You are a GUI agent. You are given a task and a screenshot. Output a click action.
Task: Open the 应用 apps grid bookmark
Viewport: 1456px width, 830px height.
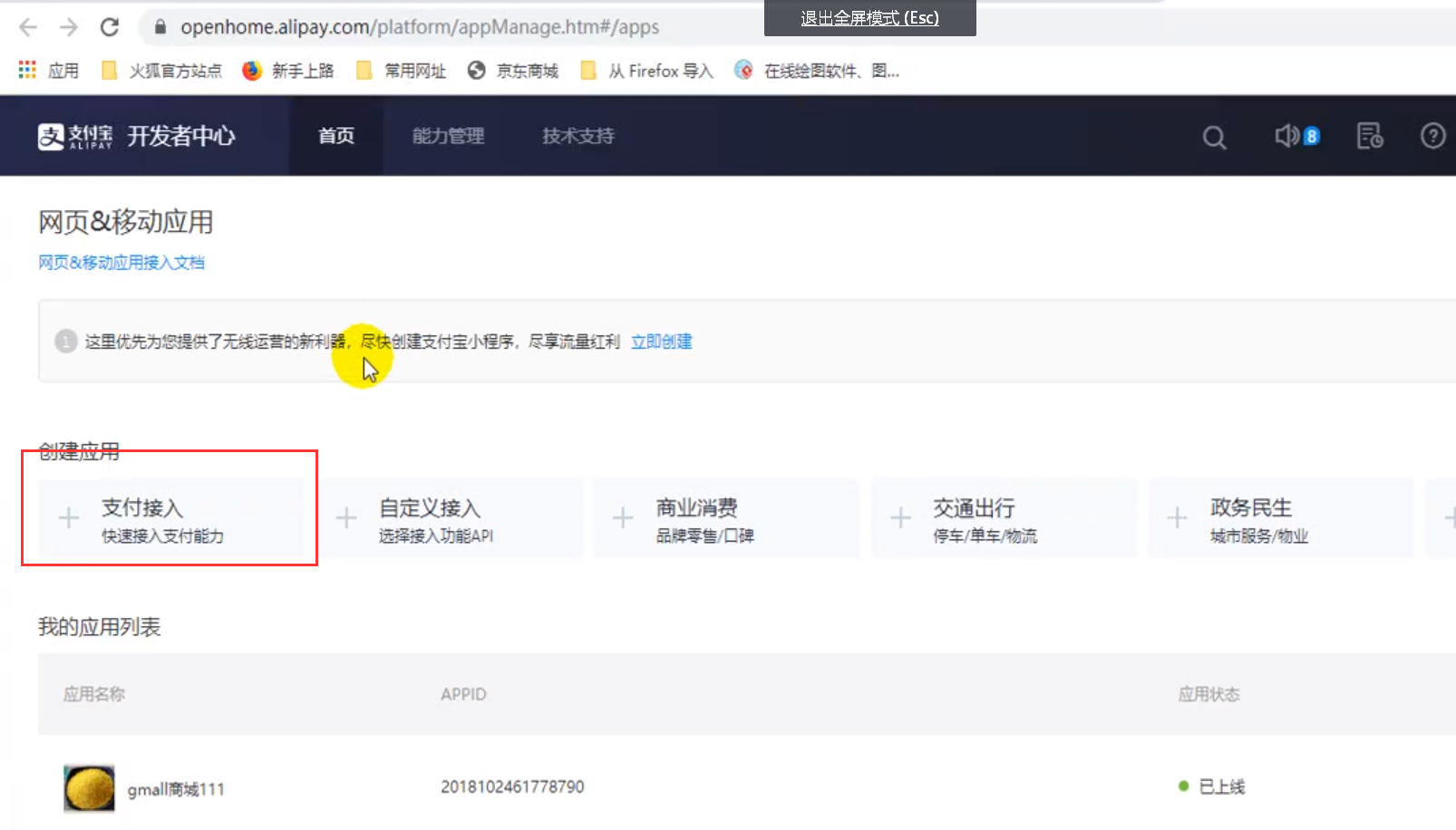pos(49,71)
